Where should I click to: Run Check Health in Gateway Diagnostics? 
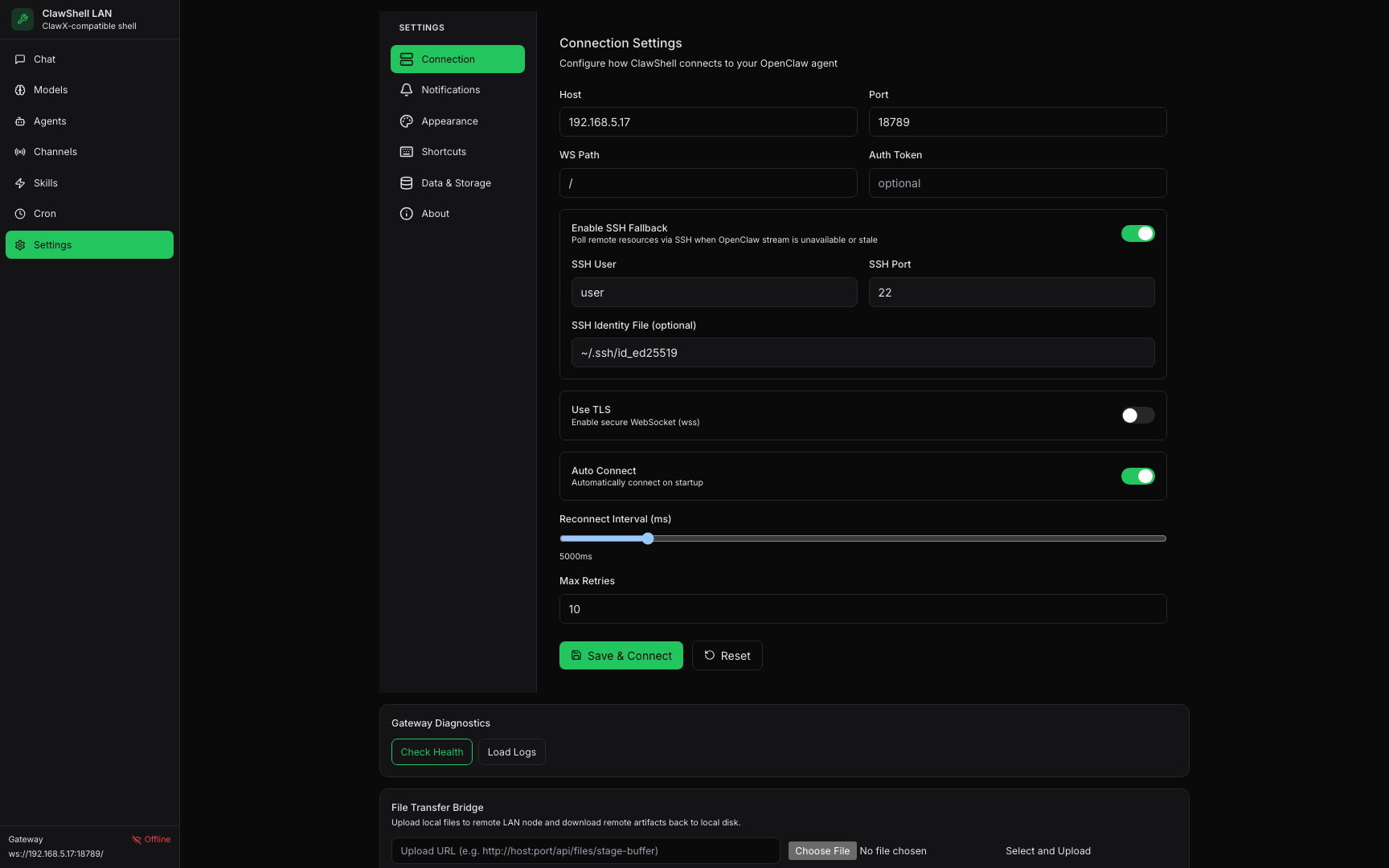click(432, 751)
